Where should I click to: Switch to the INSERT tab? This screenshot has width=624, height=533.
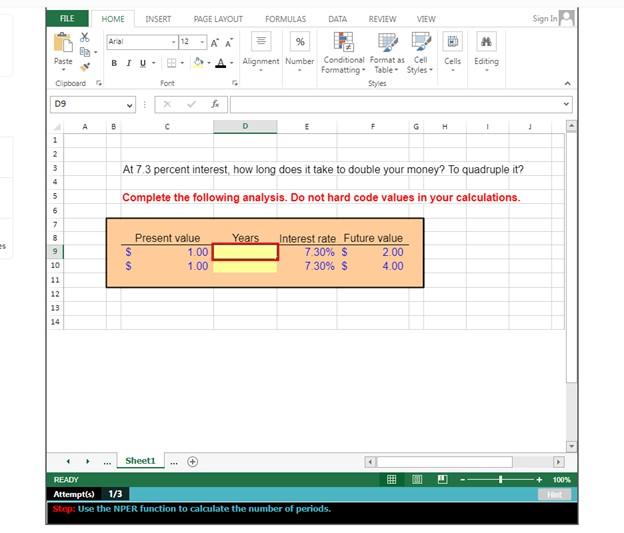point(158,19)
